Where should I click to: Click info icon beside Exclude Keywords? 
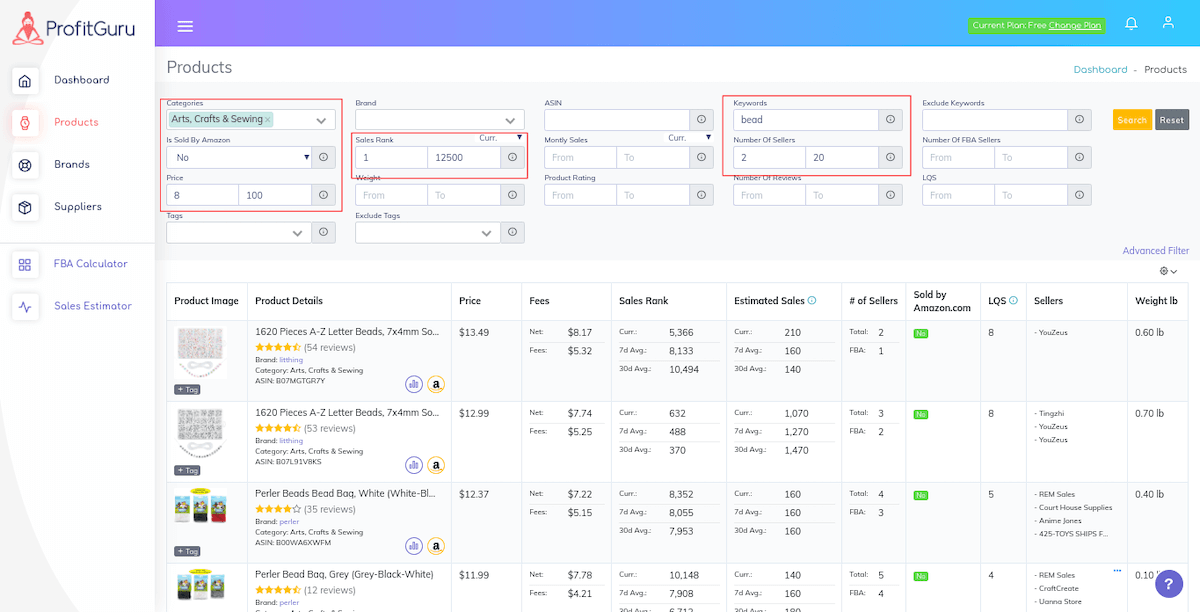[1079, 120]
